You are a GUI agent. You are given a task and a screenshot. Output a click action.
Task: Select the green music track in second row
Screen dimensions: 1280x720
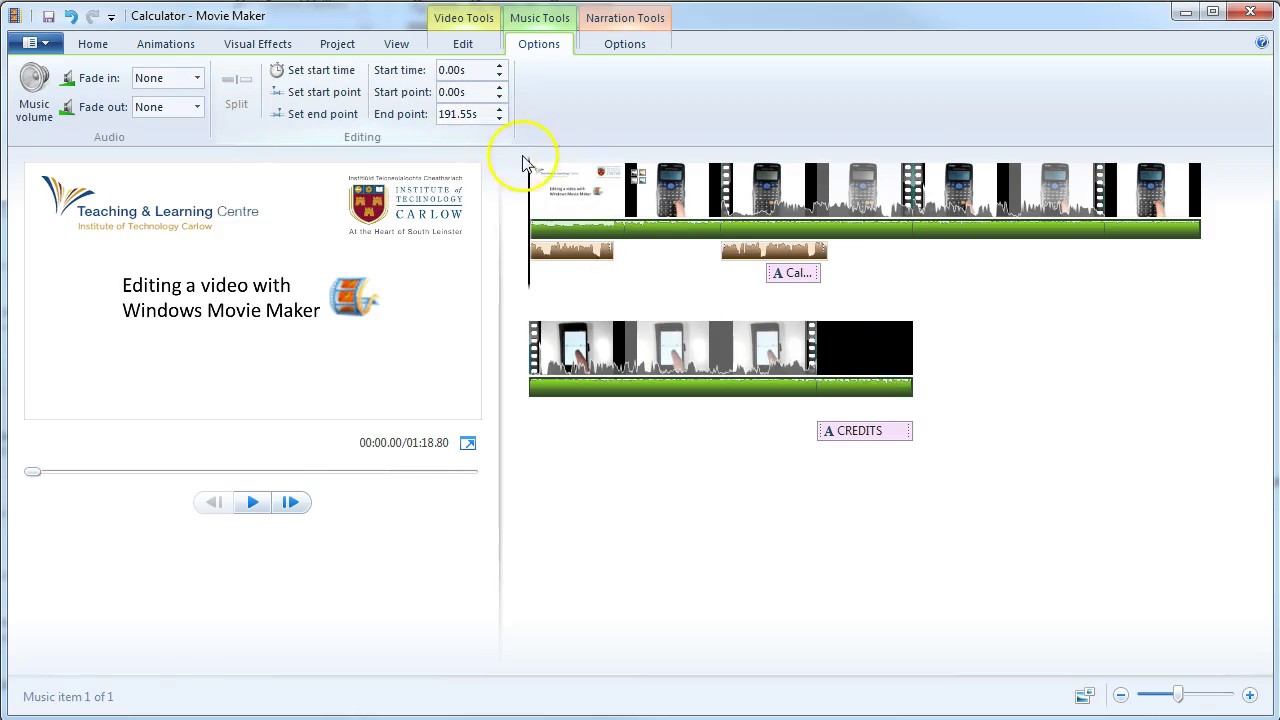click(x=721, y=386)
